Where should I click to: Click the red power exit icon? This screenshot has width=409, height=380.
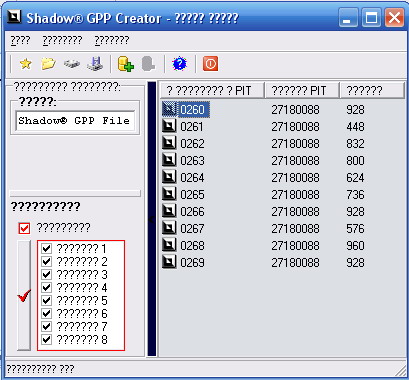[210, 63]
